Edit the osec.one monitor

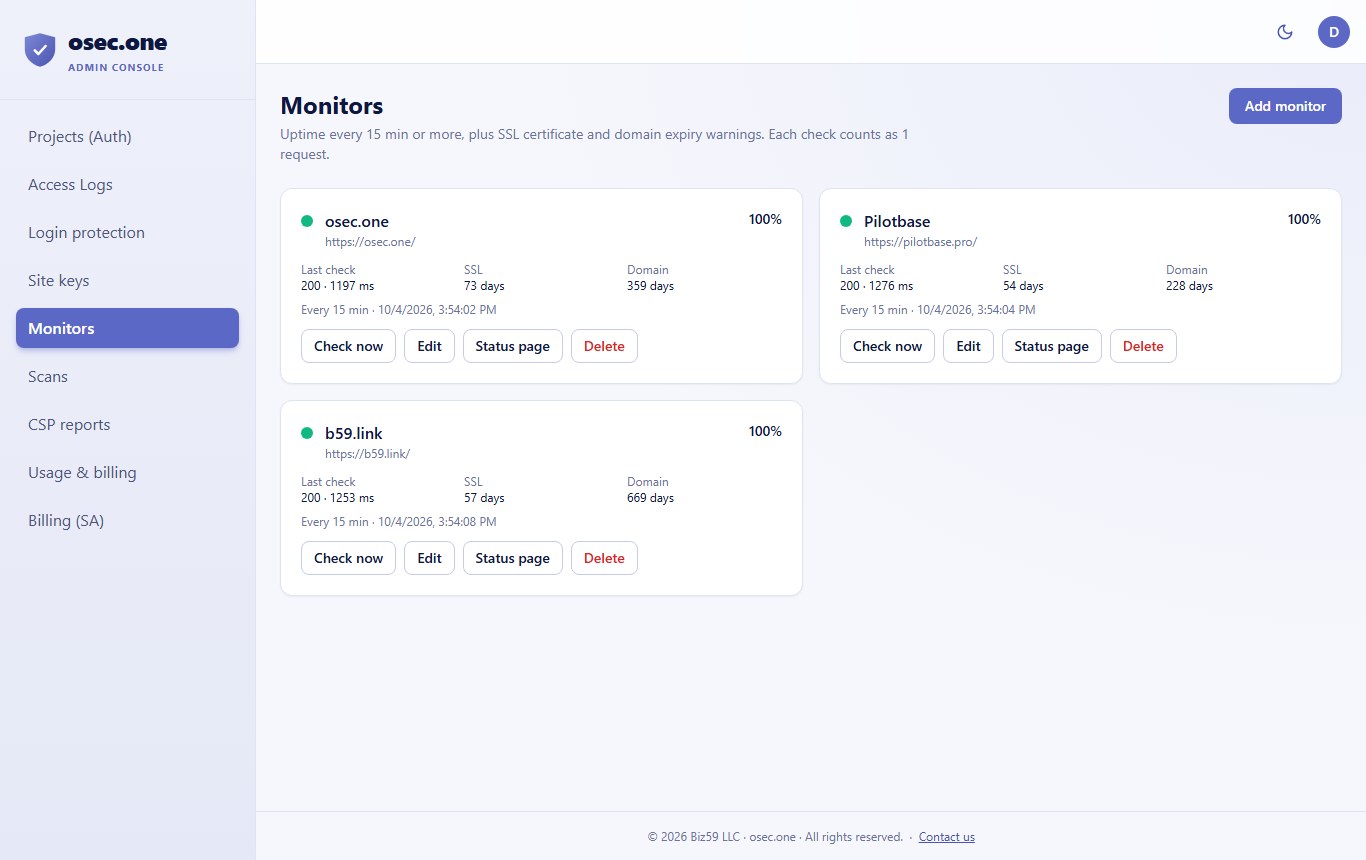(429, 346)
